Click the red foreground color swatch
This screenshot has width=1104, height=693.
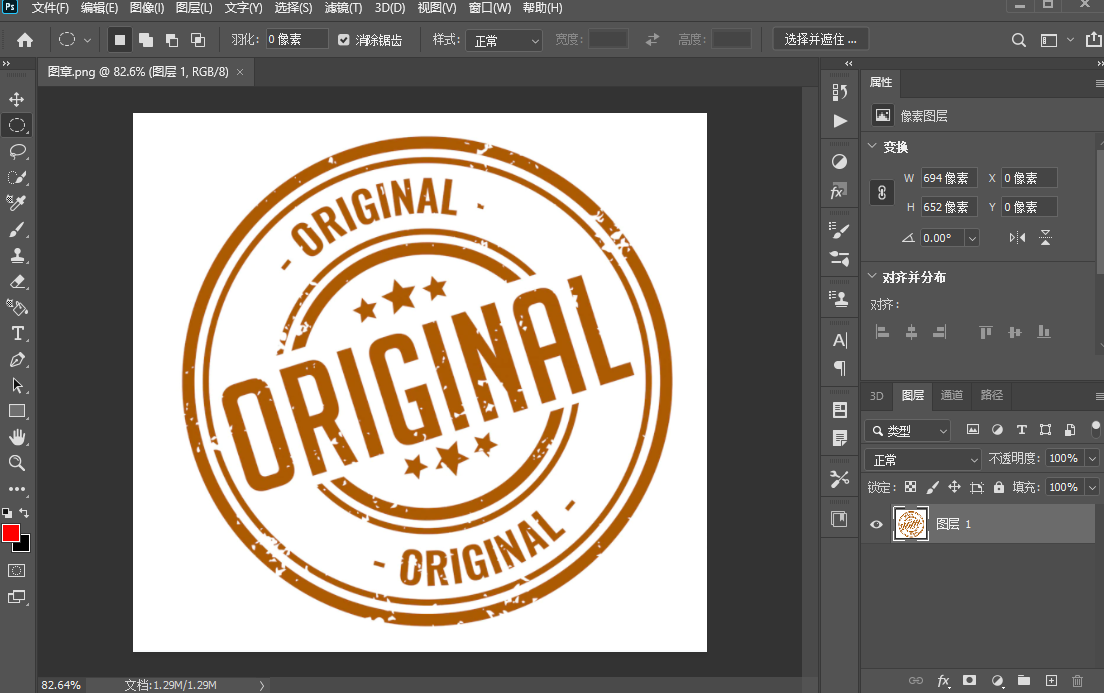tap(11, 533)
